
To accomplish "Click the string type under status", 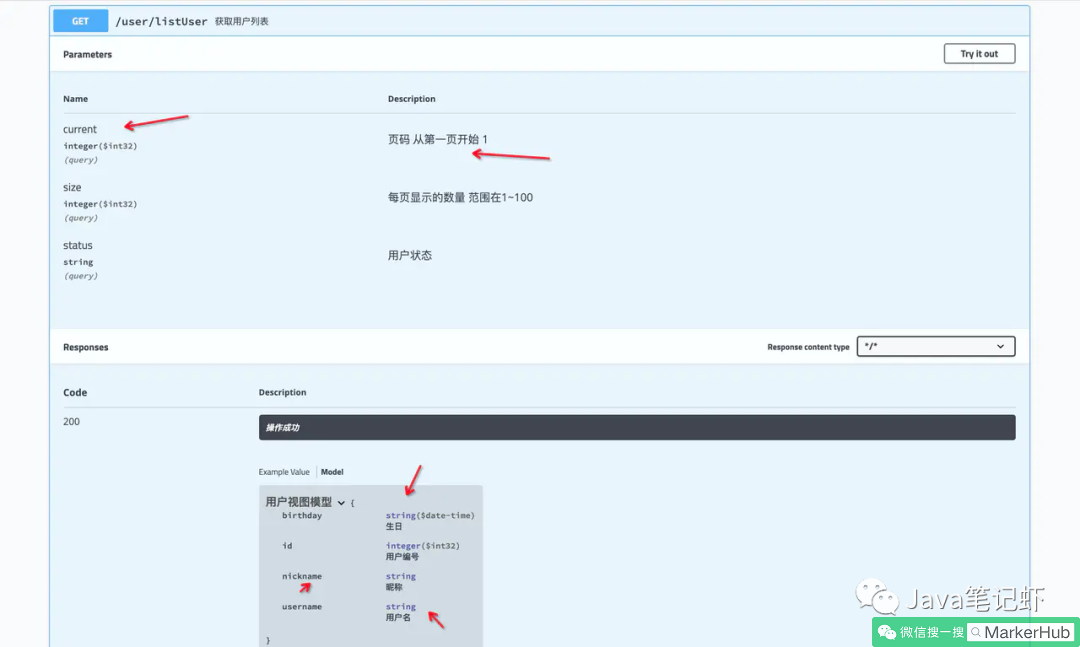I will coord(78,262).
